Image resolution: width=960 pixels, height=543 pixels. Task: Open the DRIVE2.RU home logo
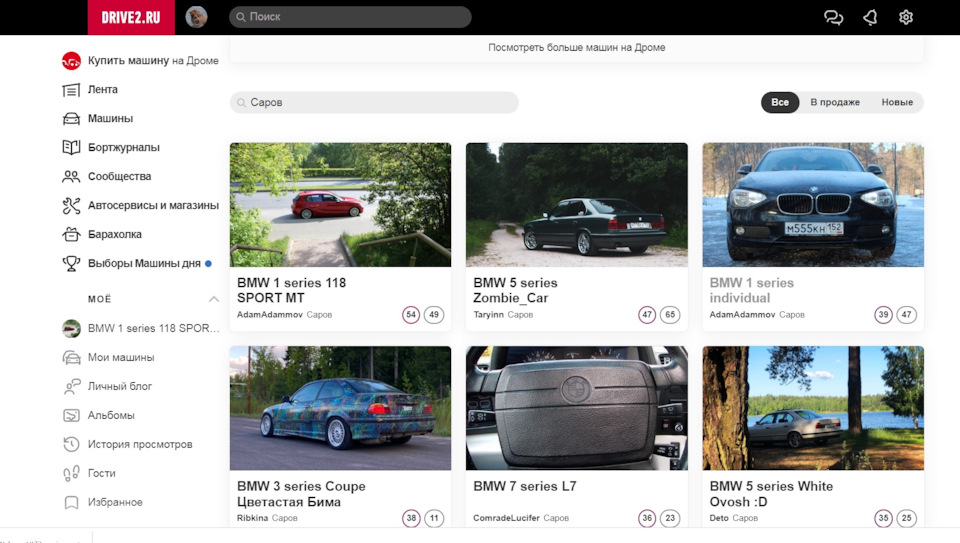130,17
